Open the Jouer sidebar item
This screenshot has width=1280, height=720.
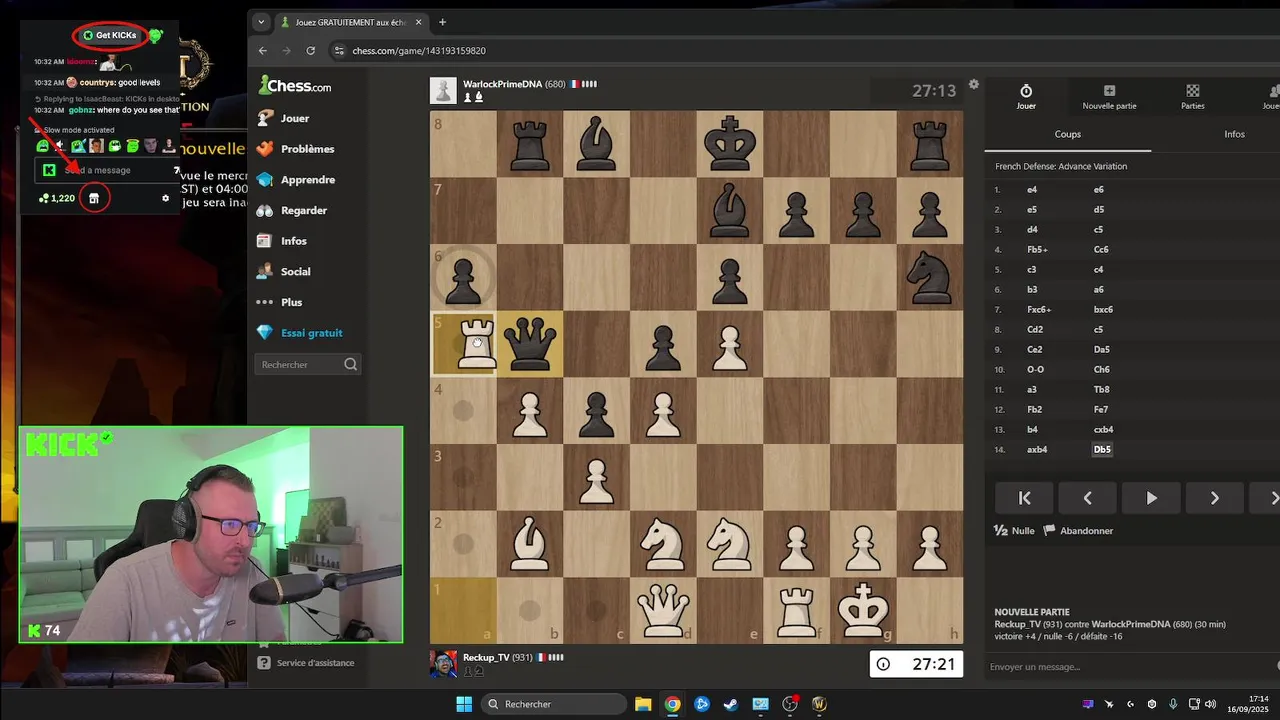click(283, 118)
